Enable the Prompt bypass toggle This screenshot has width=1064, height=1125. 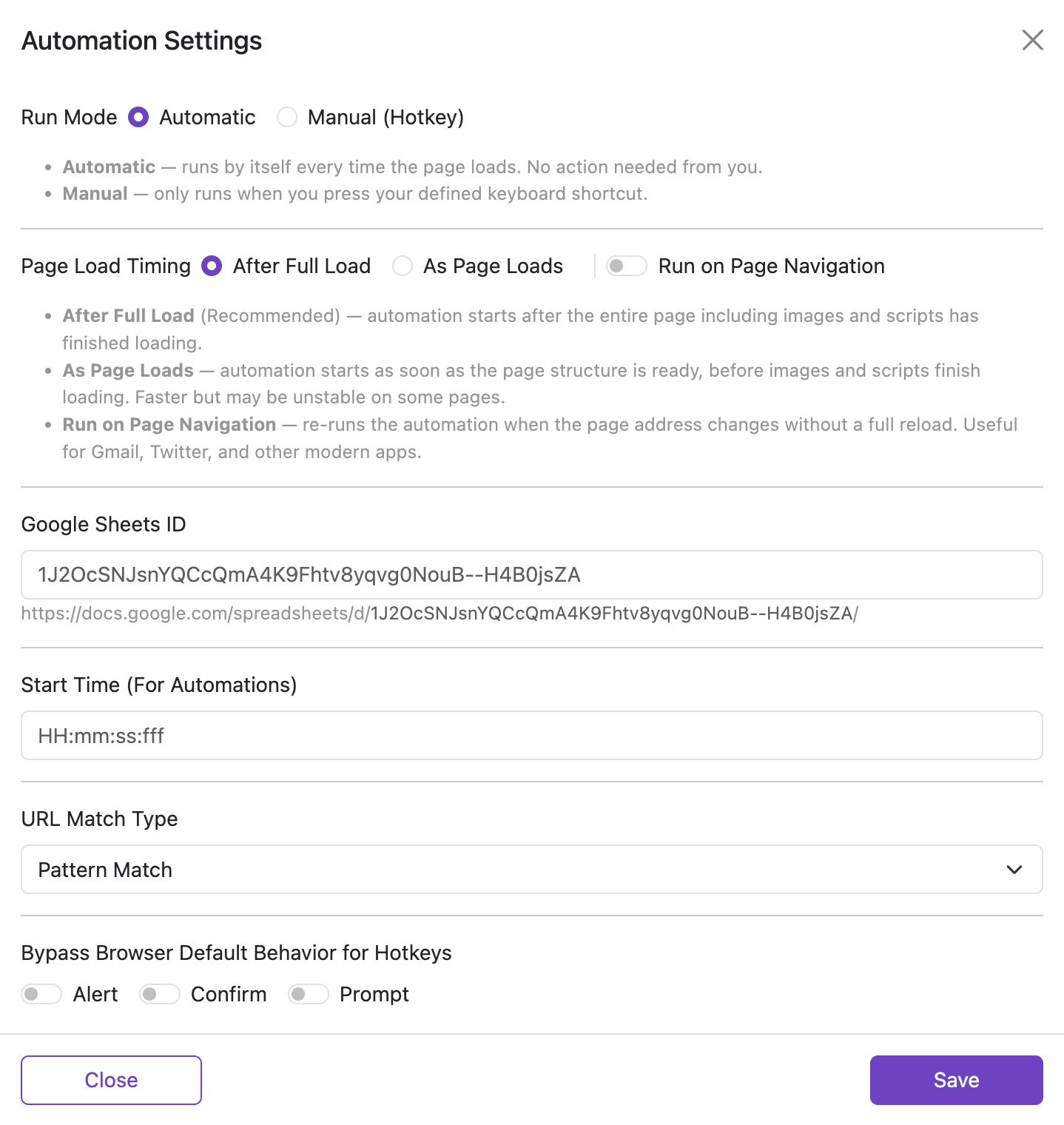coord(309,994)
